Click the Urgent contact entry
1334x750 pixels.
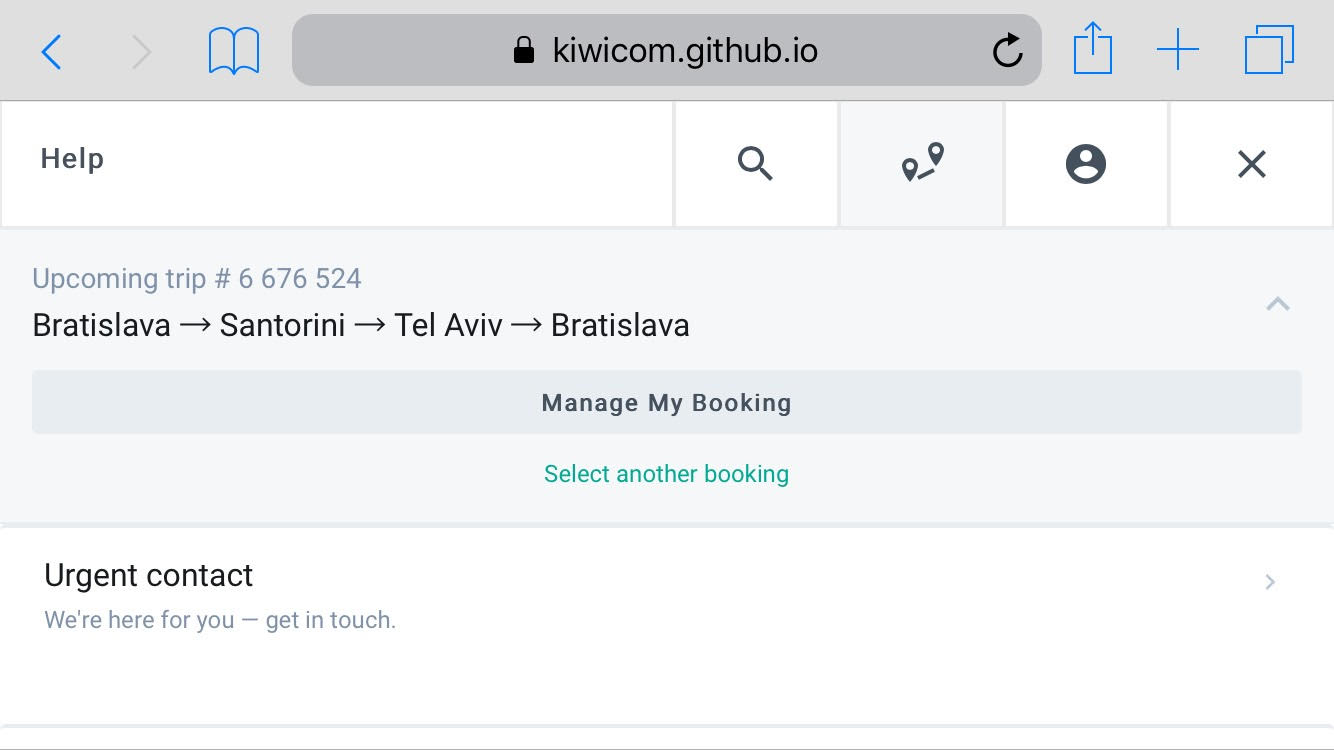[148, 575]
